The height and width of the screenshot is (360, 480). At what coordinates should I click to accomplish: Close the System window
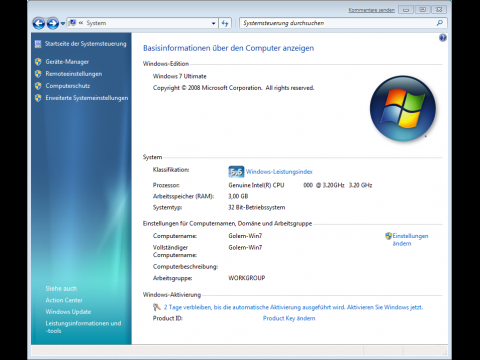[x=439, y=10]
